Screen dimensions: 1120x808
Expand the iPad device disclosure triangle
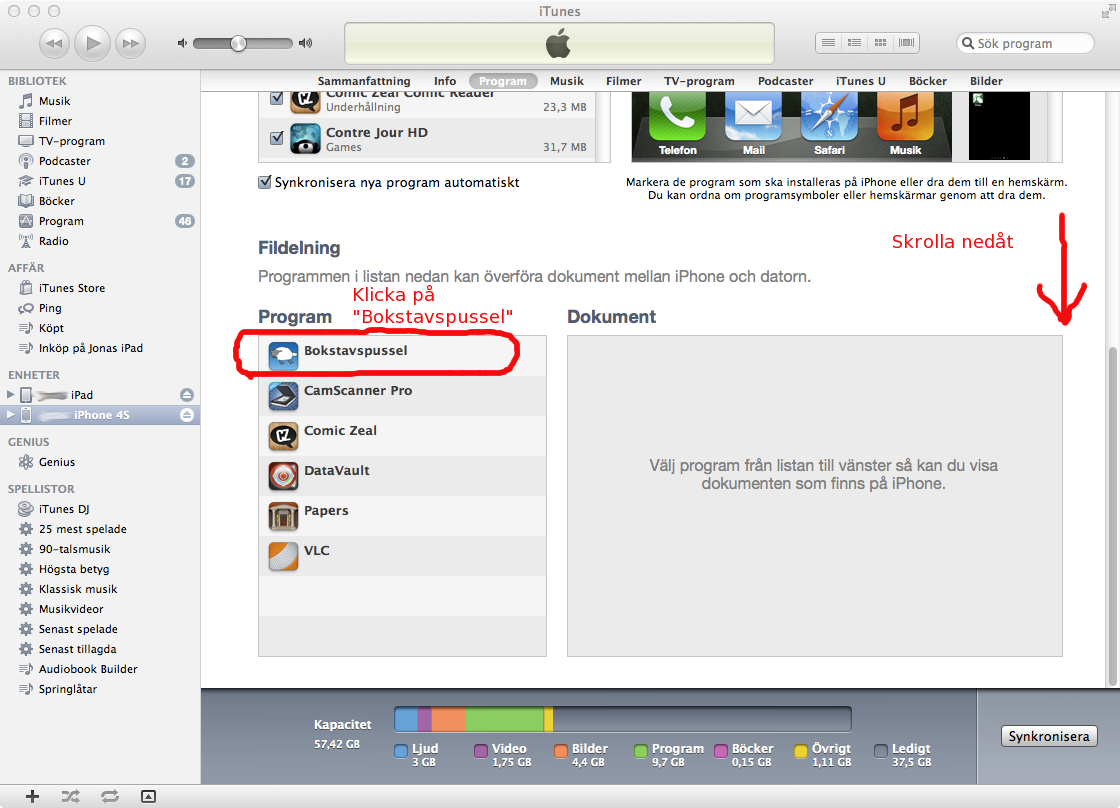[10, 394]
